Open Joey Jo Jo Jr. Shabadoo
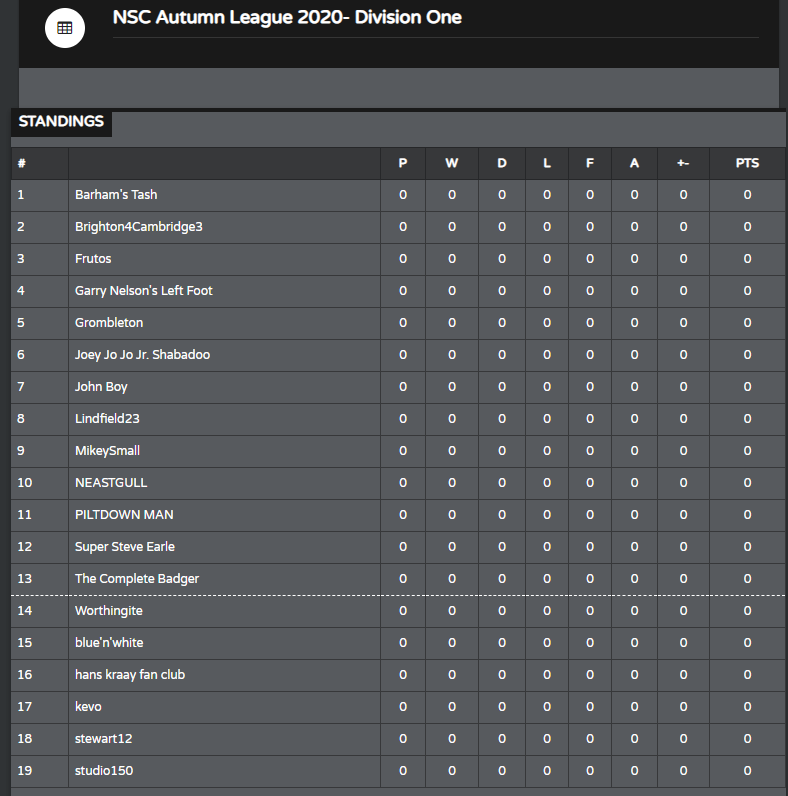Image resolution: width=788 pixels, height=796 pixels. click(x=143, y=355)
